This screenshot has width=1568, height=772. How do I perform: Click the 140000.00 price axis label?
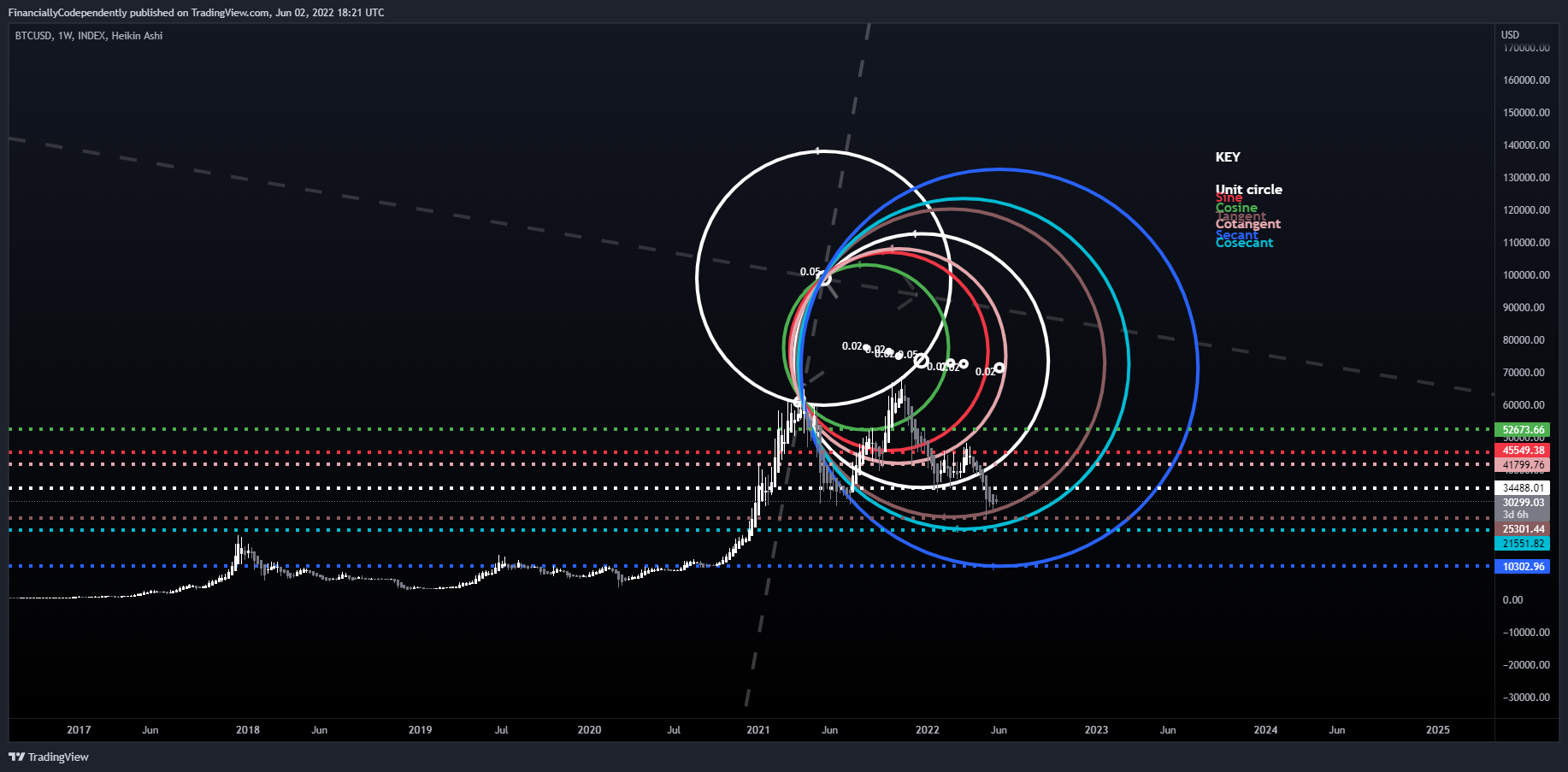(x=1526, y=145)
